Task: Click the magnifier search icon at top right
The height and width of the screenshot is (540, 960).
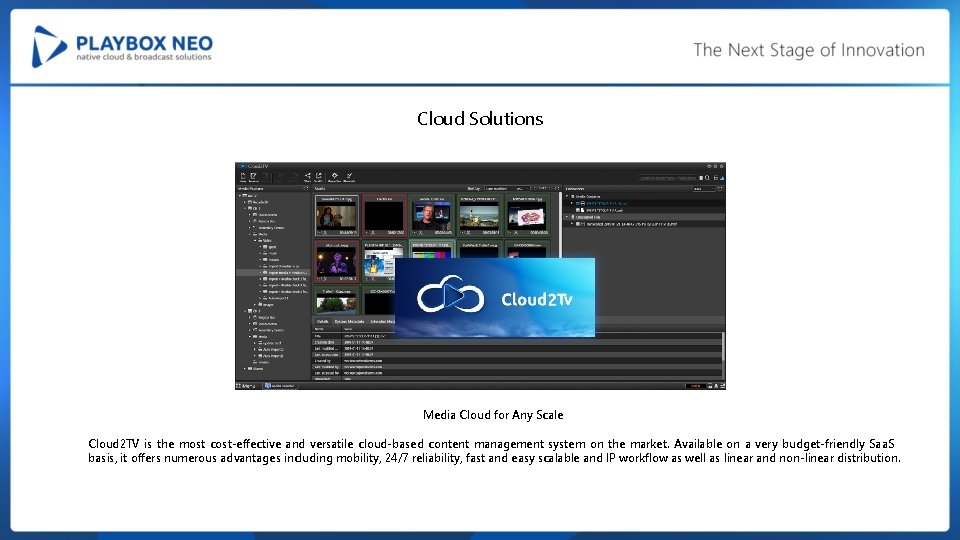Action: tap(707, 178)
